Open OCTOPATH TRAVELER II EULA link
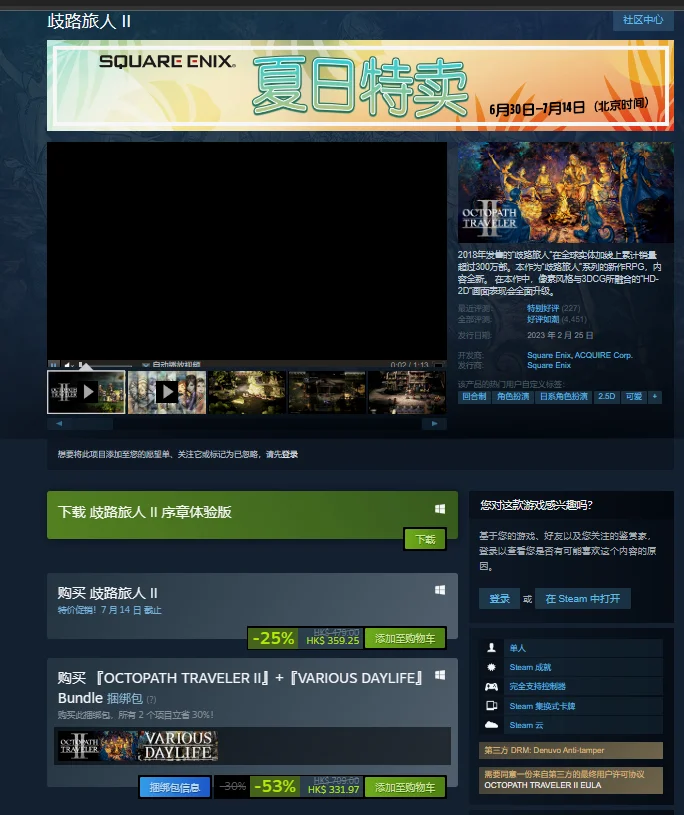The image size is (684, 815). click(543, 785)
